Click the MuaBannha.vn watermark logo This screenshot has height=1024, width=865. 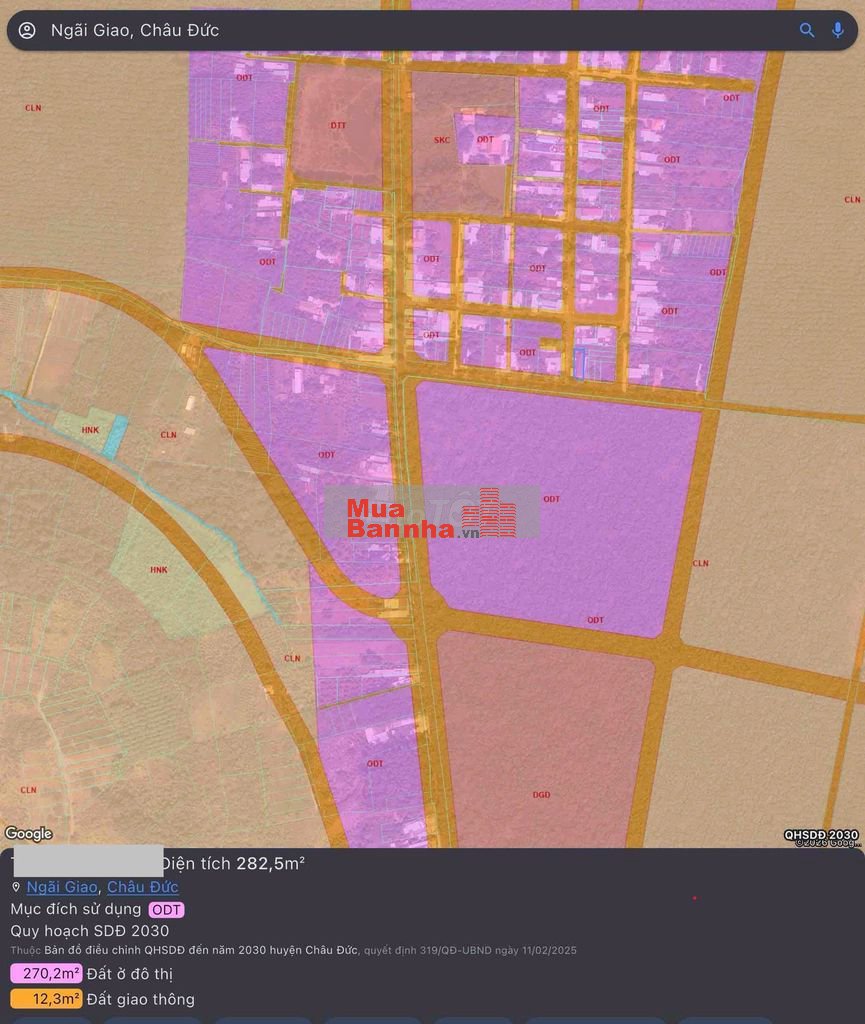[x=432, y=513]
